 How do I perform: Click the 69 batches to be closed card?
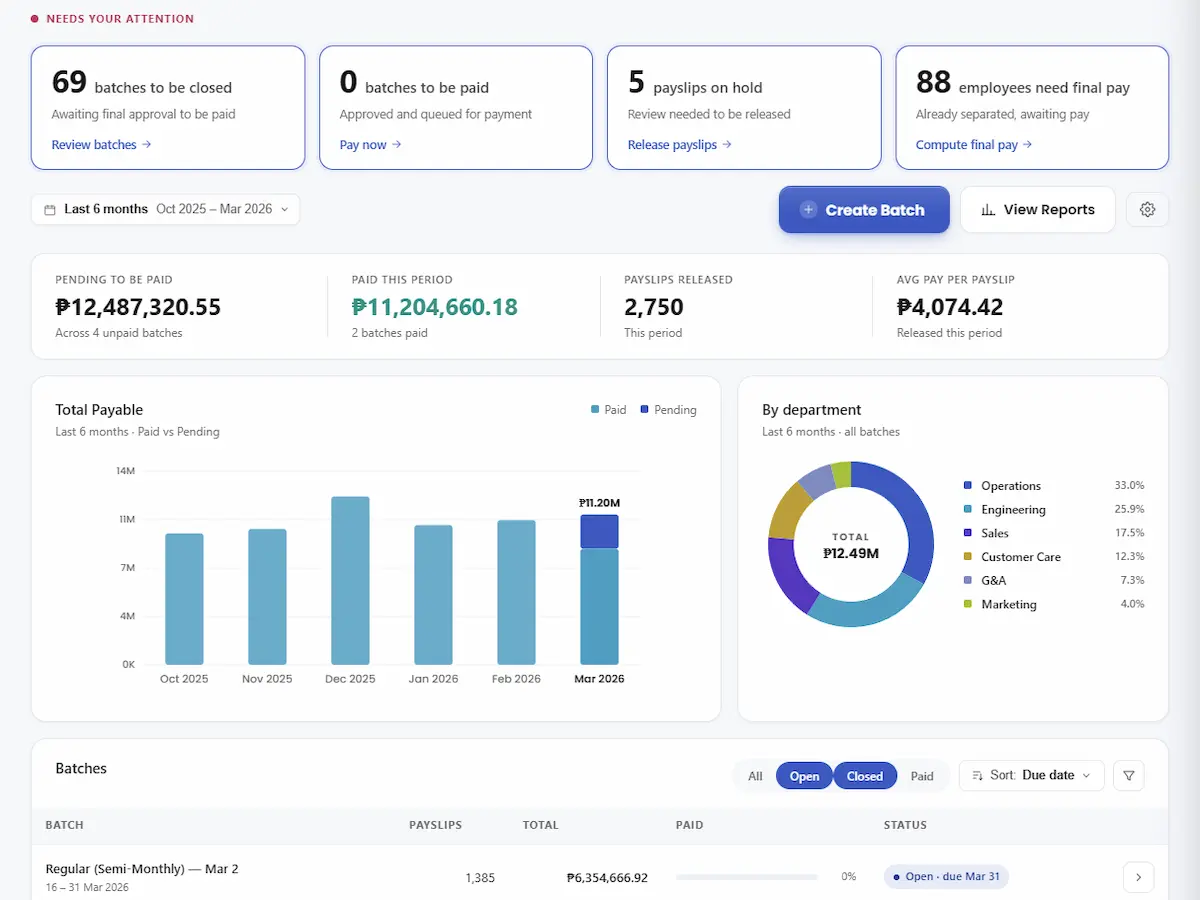[x=168, y=108]
